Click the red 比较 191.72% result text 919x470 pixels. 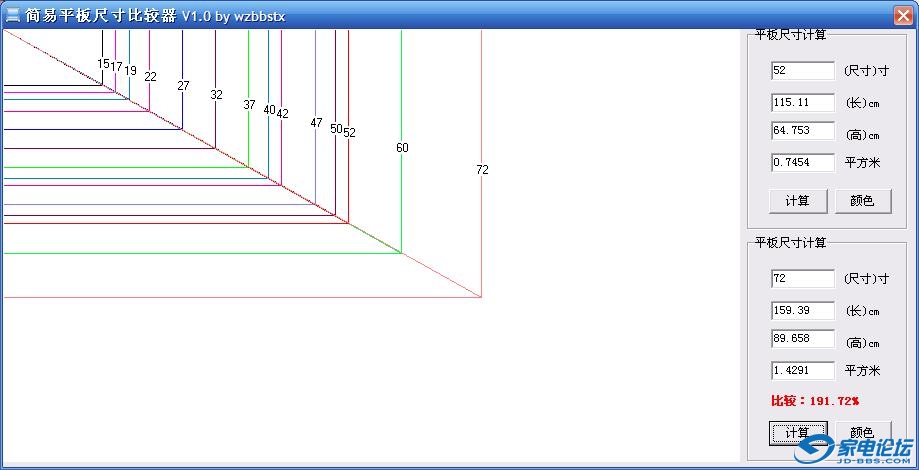[x=815, y=401]
